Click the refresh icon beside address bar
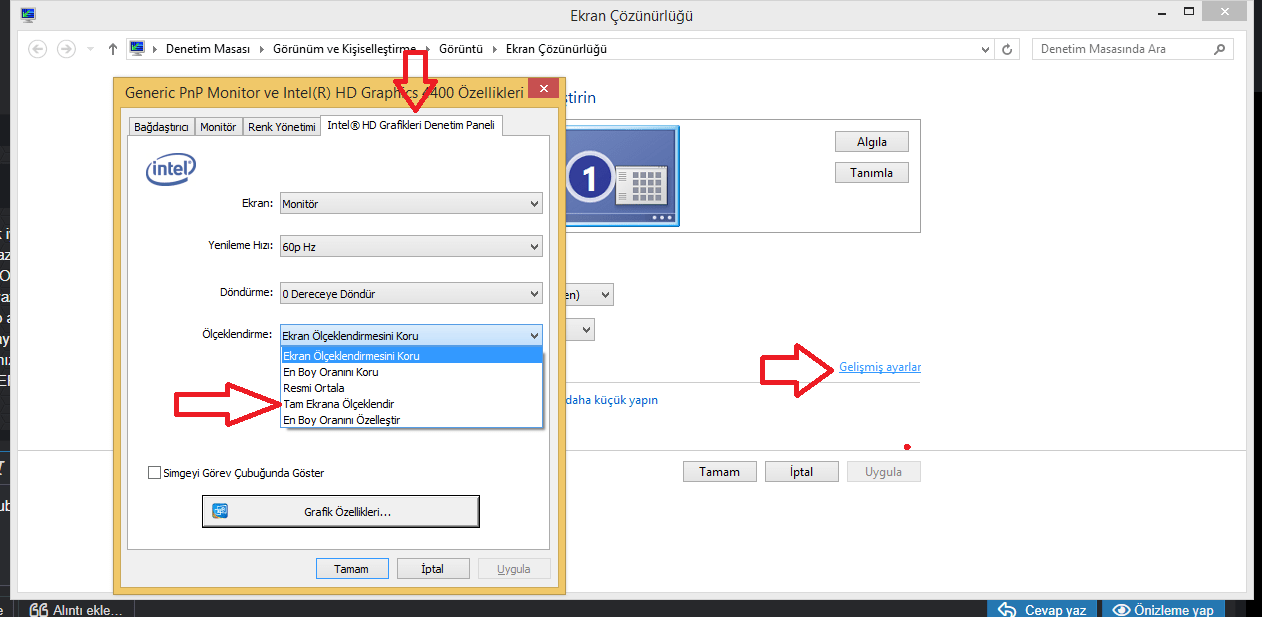The image size is (1262, 617). coord(1009,49)
